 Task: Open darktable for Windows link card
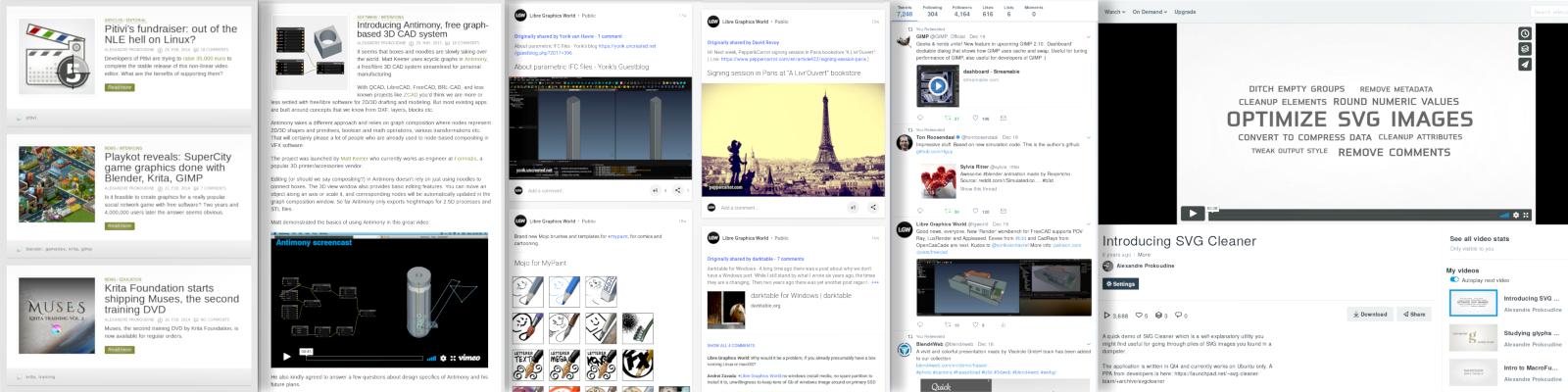794,308
